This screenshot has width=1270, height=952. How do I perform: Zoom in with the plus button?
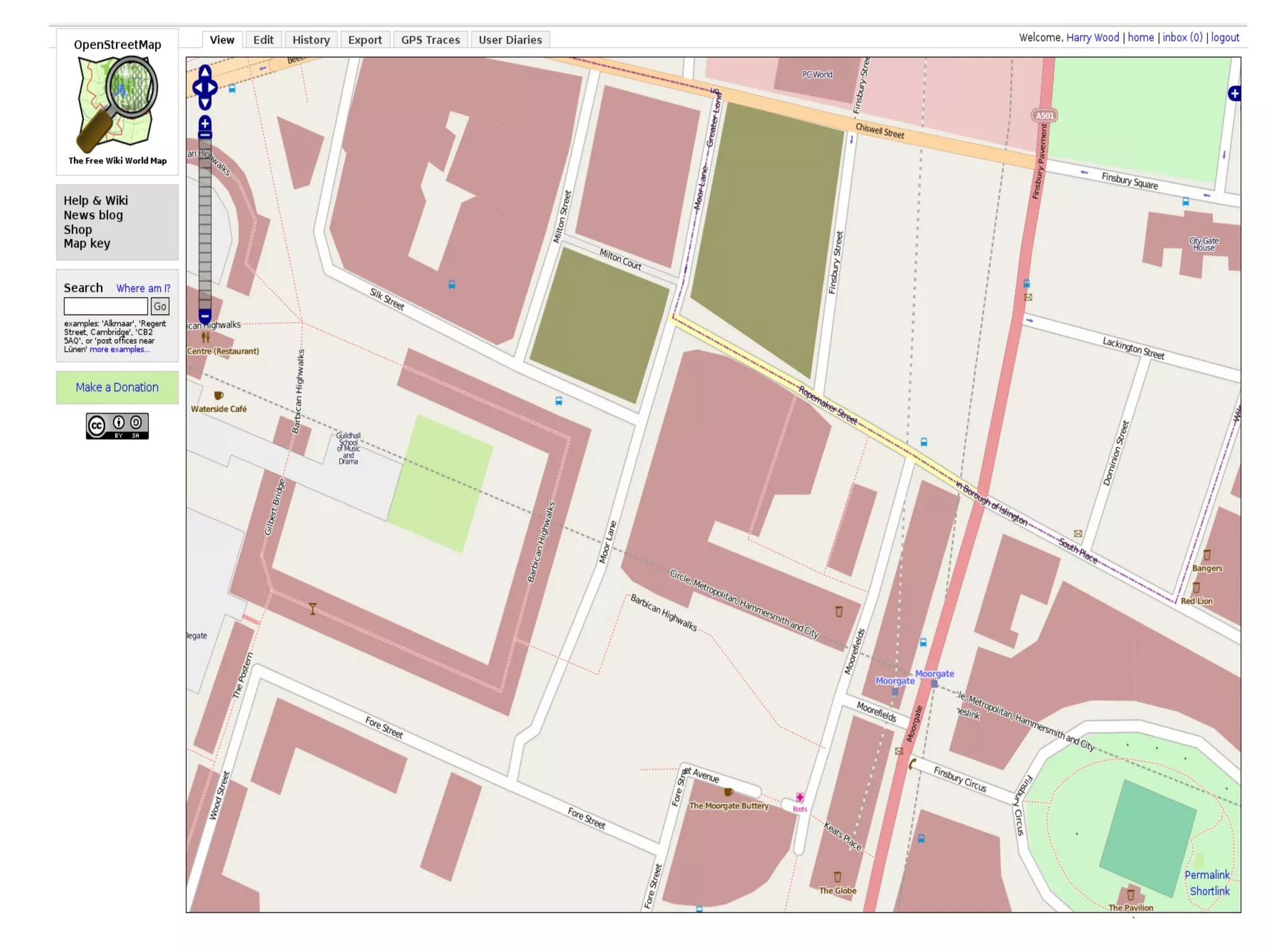point(205,123)
